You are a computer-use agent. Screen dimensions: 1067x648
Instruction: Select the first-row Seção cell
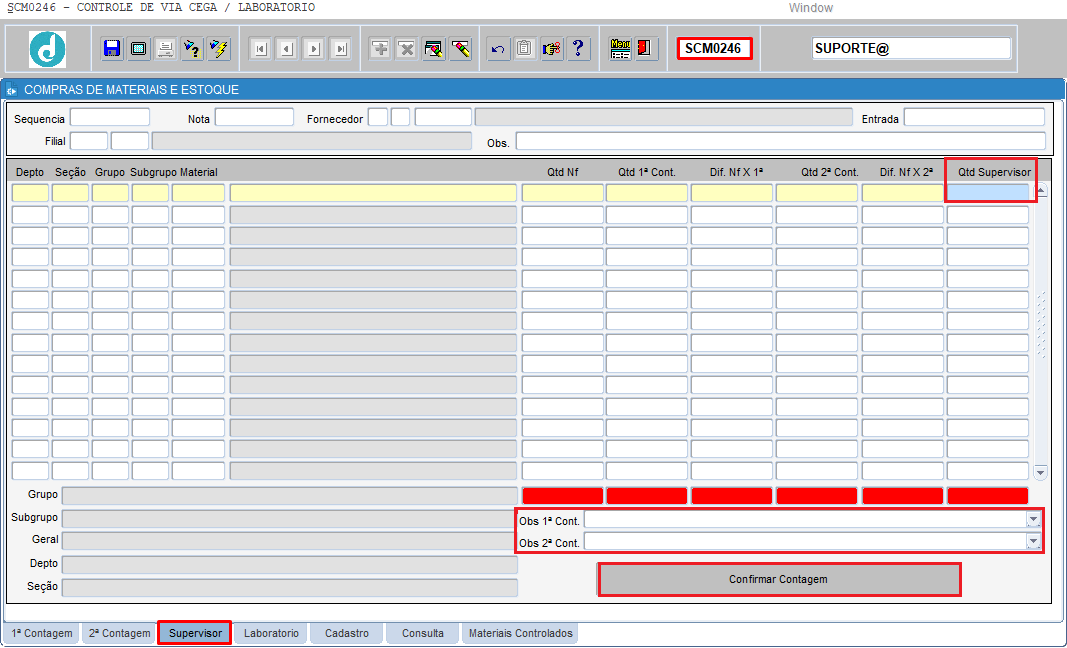tap(70, 193)
